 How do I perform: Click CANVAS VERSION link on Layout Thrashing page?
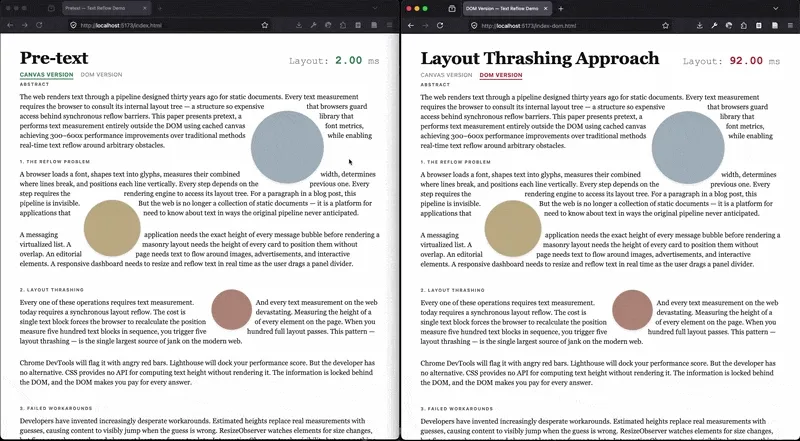point(446,75)
